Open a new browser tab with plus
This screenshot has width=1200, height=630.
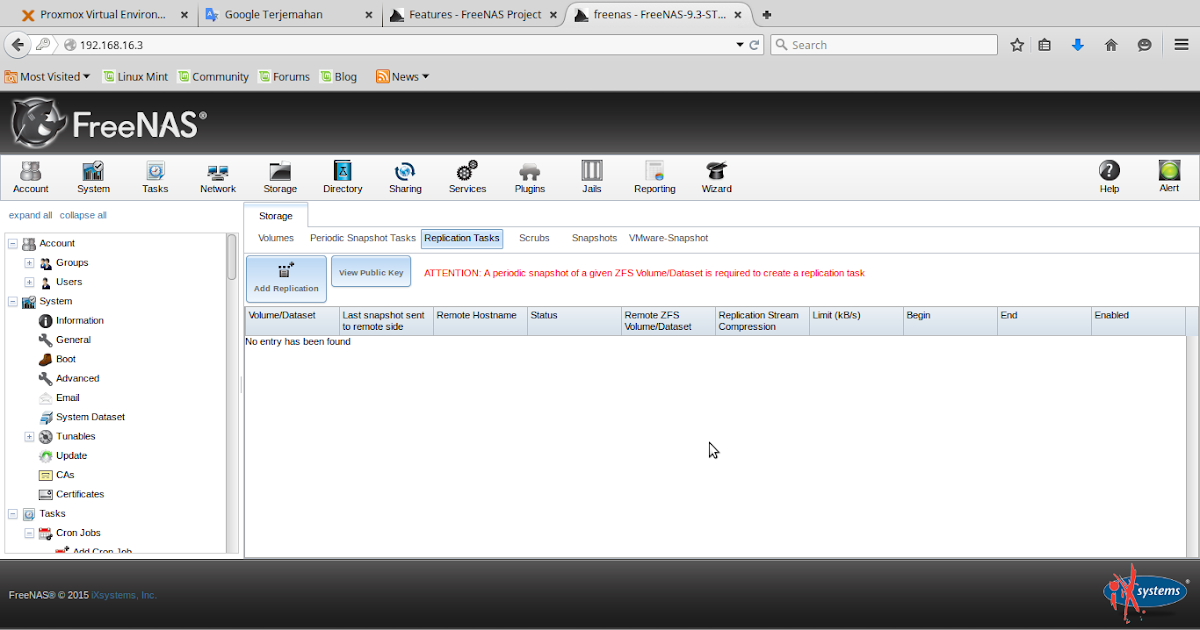[767, 14]
